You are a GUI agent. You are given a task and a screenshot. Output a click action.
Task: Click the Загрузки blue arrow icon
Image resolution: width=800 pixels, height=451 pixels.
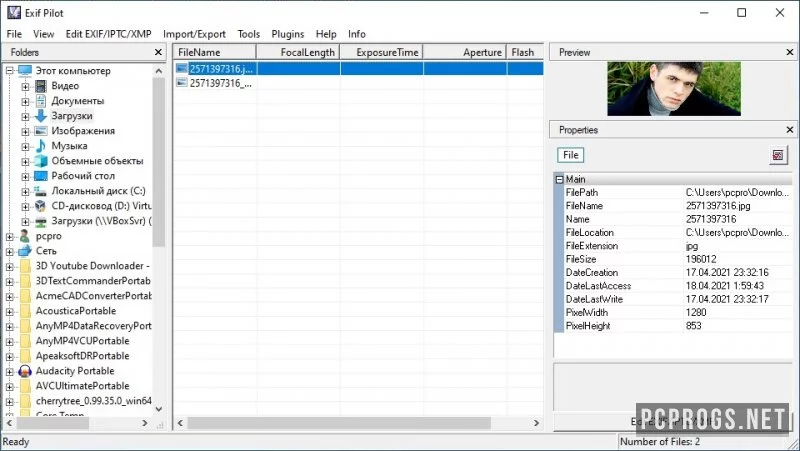41,116
